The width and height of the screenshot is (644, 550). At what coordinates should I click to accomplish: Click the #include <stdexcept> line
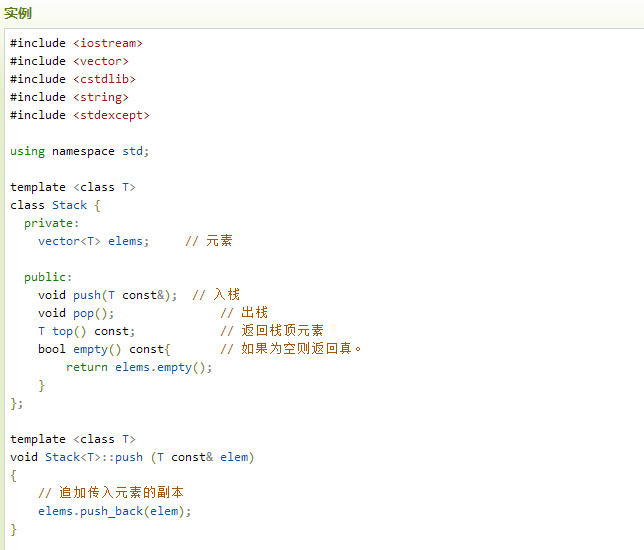click(80, 115)
